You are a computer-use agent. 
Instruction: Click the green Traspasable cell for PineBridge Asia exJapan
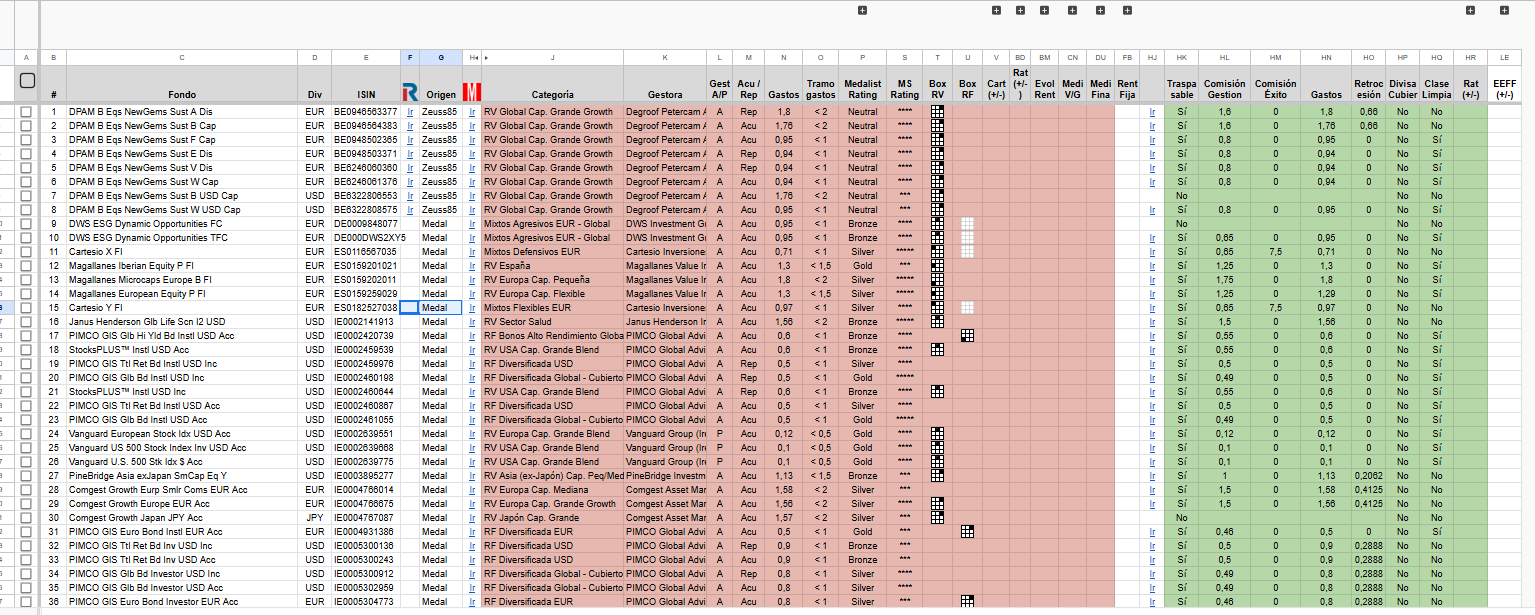point(1182,476)
